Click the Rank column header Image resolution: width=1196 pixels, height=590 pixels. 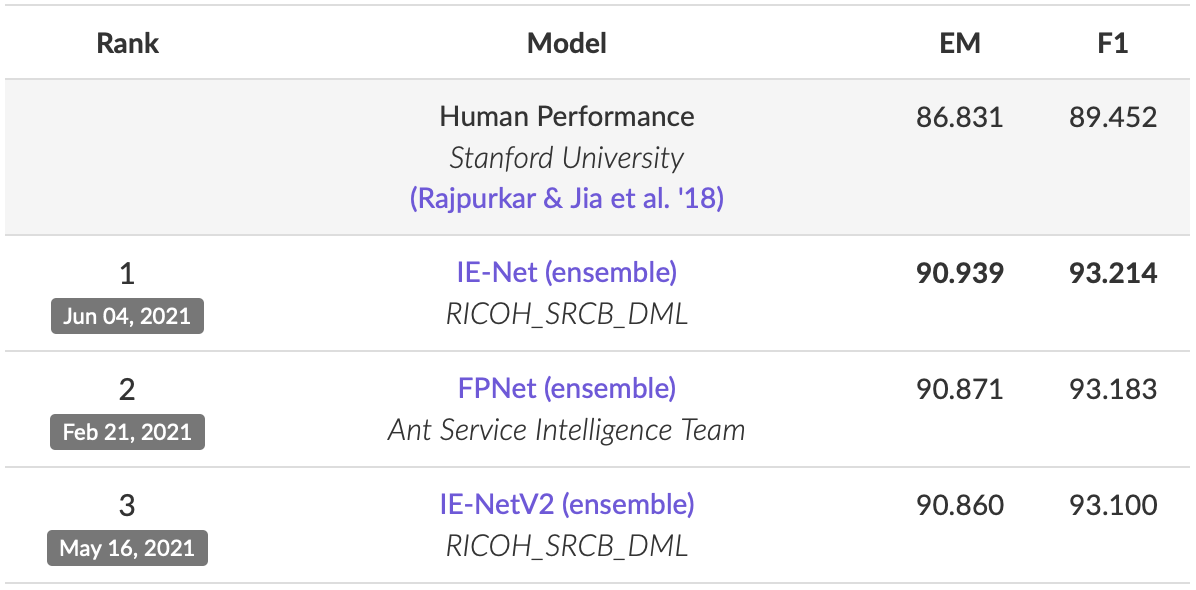click(127, 43)
